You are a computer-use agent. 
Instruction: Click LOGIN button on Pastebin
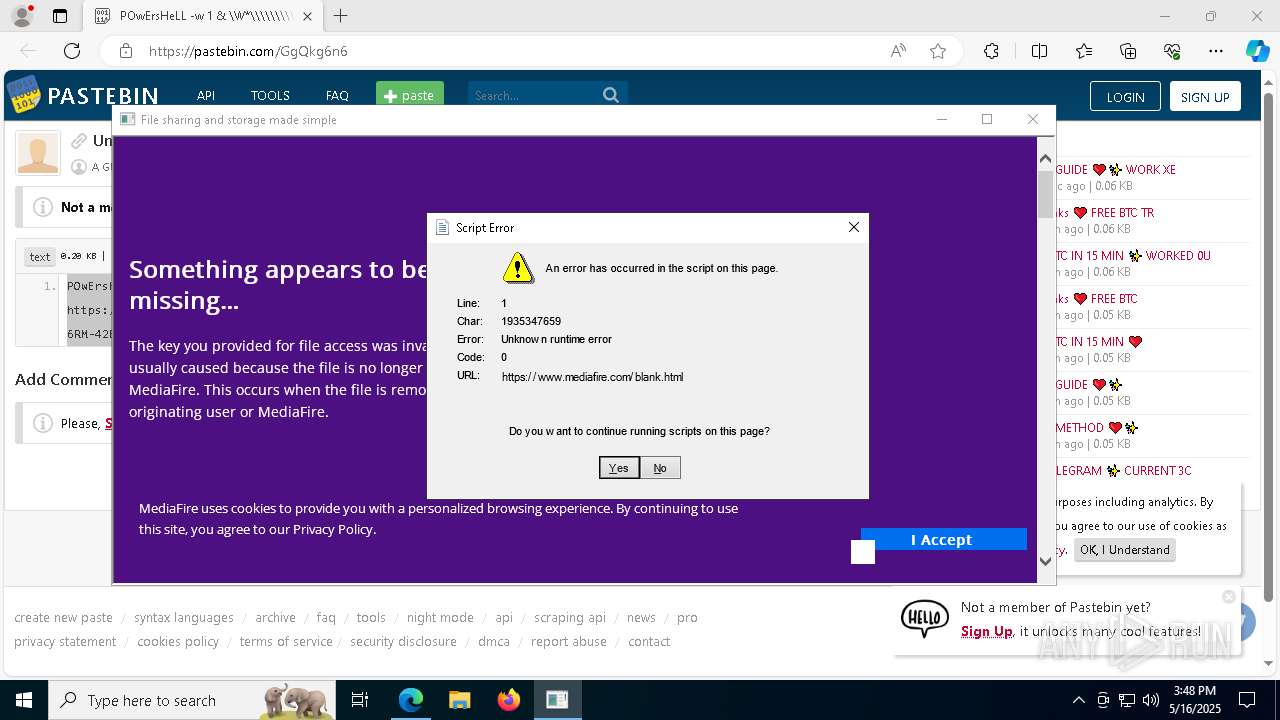(1125, 97)
